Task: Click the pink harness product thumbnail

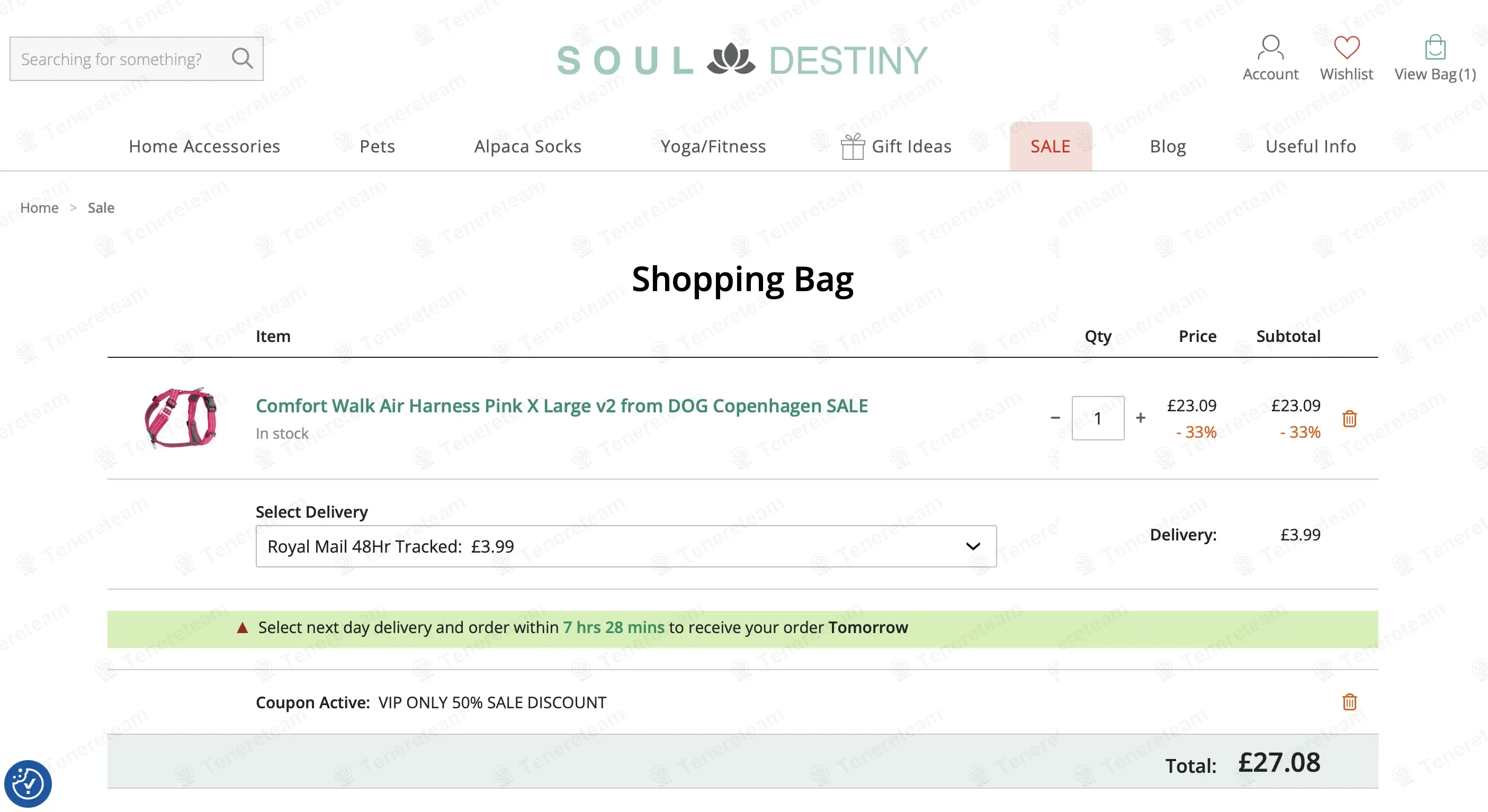Action: pos(181,418)
